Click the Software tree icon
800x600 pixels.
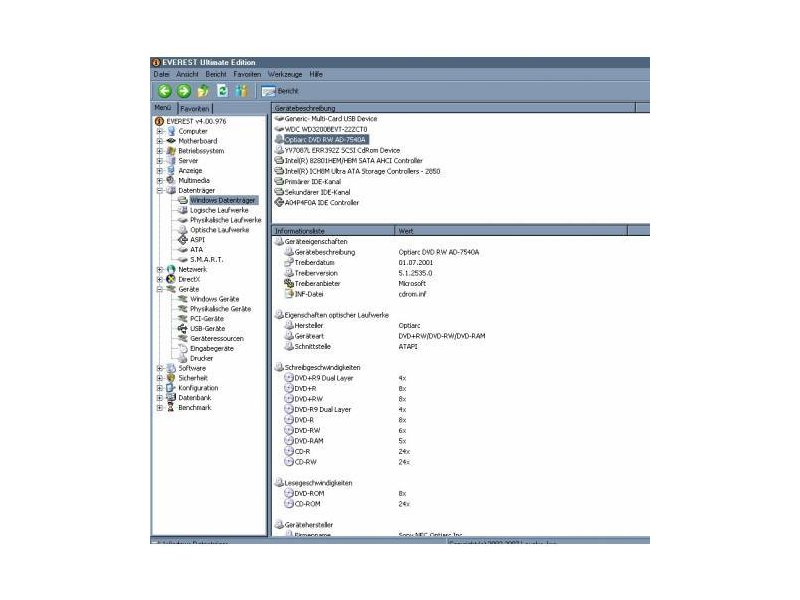171,368
